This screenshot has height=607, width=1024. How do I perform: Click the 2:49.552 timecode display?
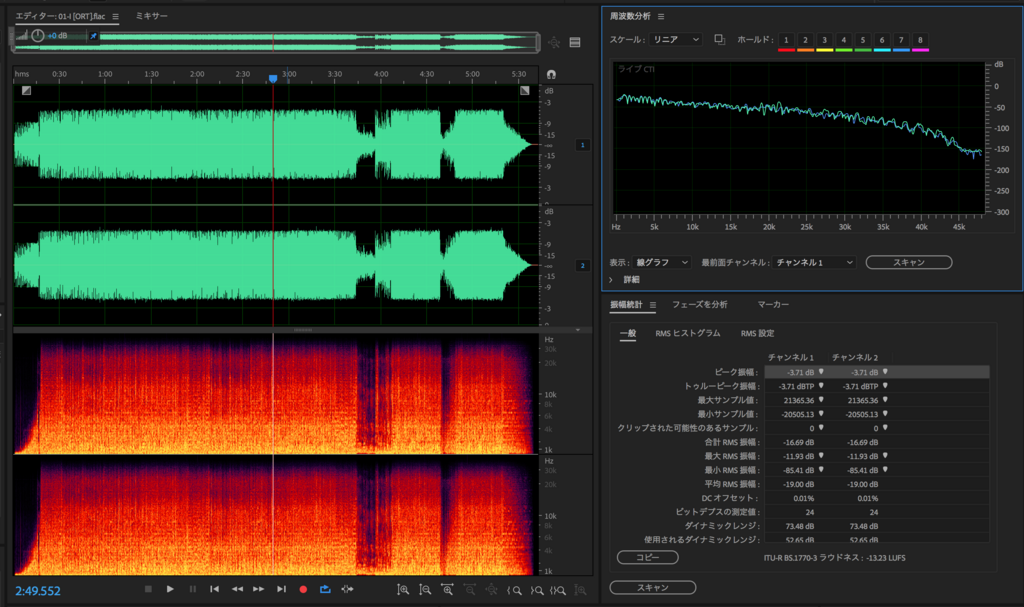point(38,591)
